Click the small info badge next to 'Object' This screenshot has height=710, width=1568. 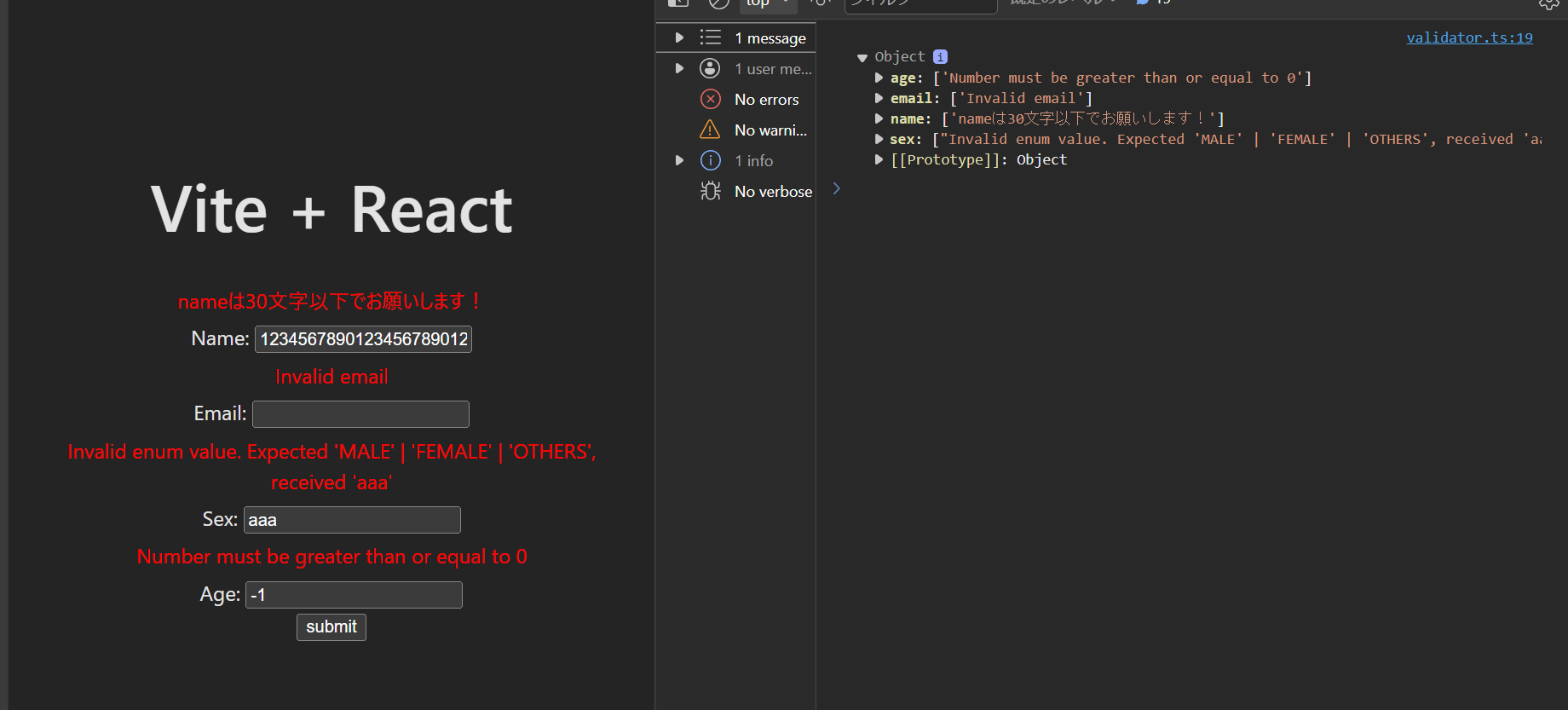click(940, 56)
